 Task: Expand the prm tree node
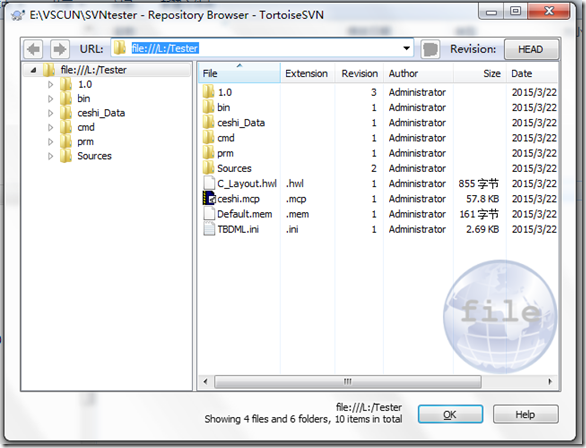coord(50,142)
